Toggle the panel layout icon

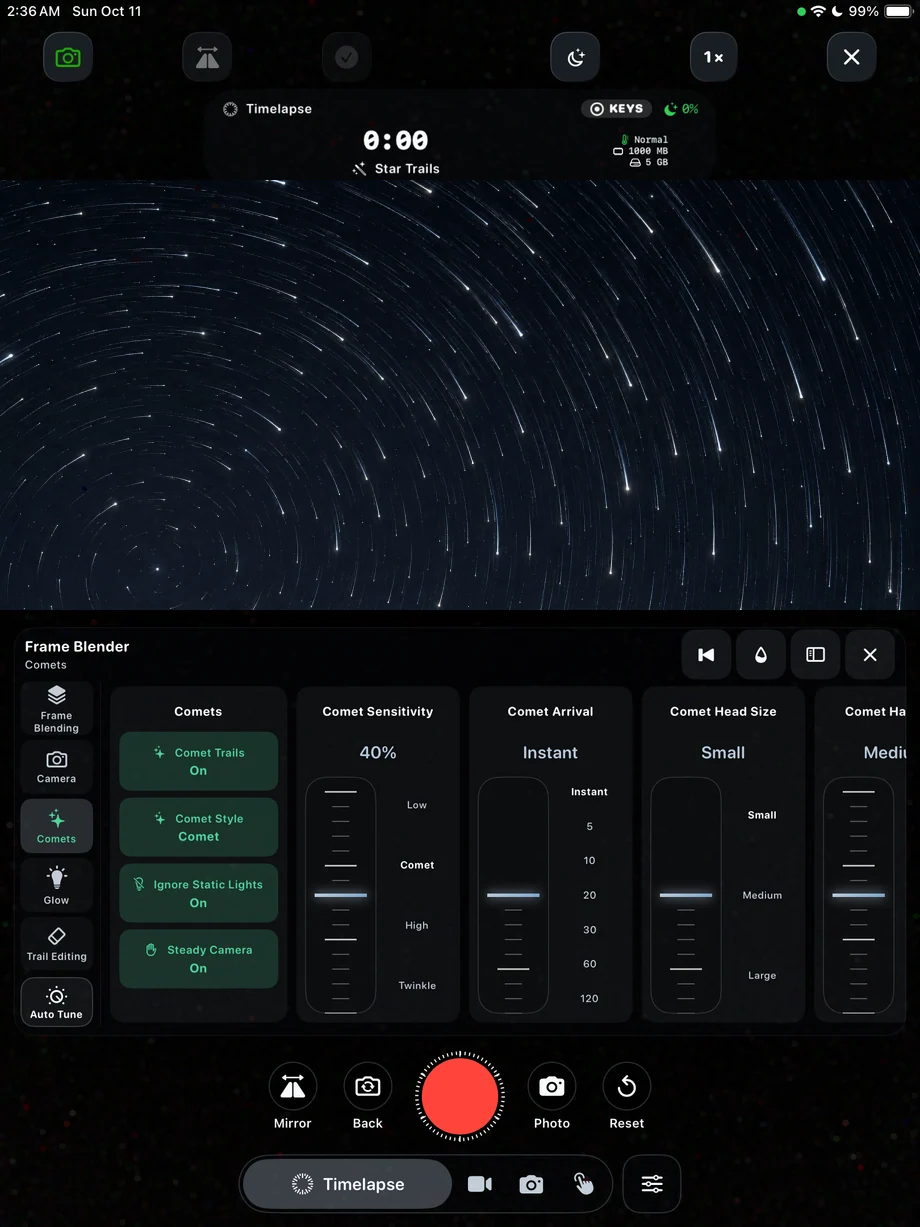pos(815,654)
